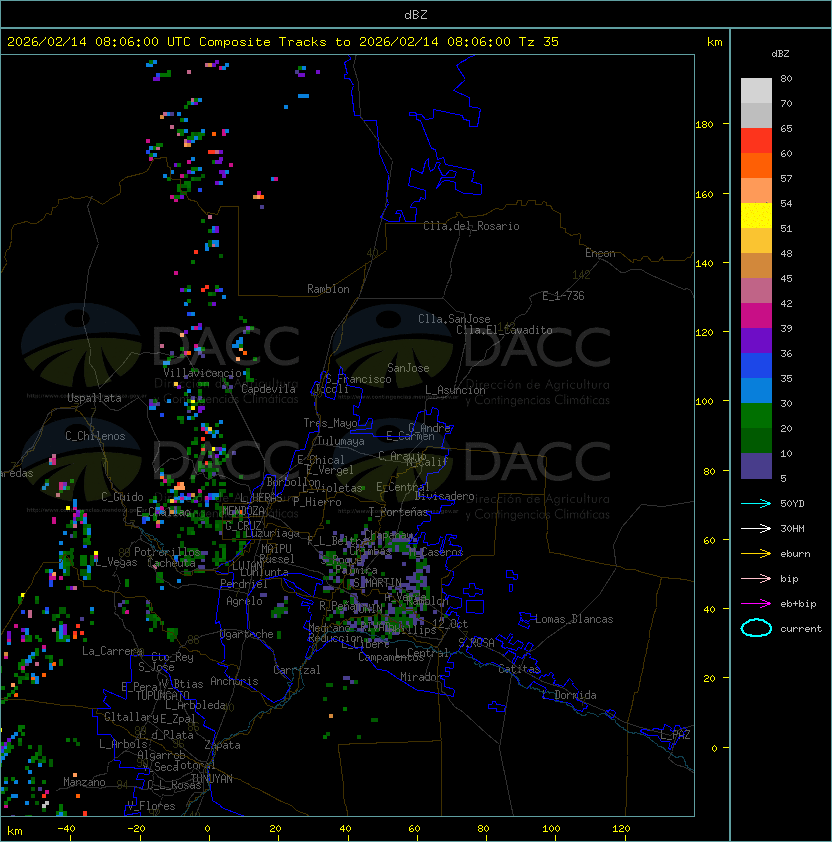The width and height of the screenshot is (832, 842).
Task: Click the '180' km axis tick label
Action: (x=704, y=125)
